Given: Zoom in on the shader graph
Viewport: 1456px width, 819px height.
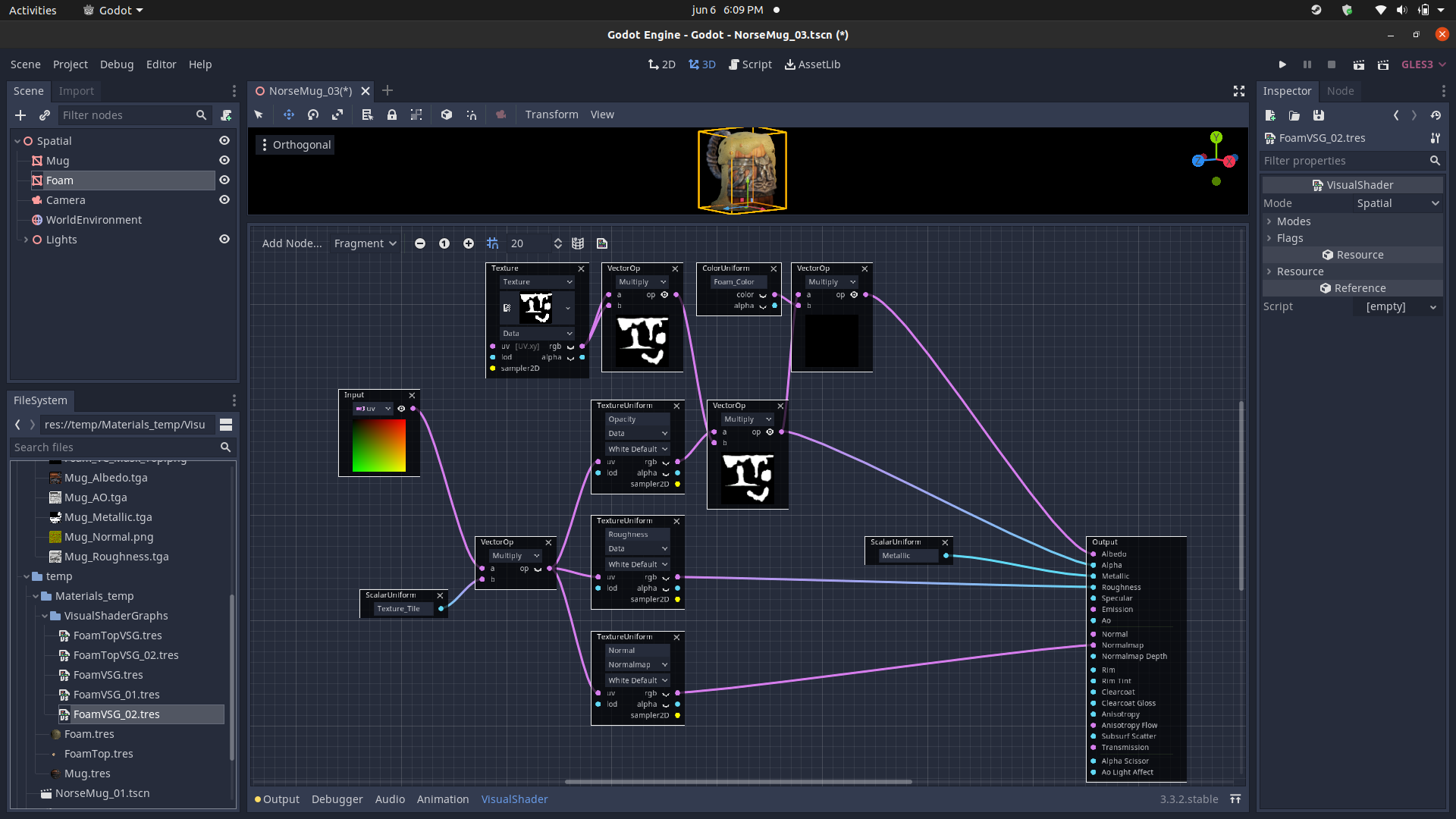Looking at the screenshot, I should [469, 243].
